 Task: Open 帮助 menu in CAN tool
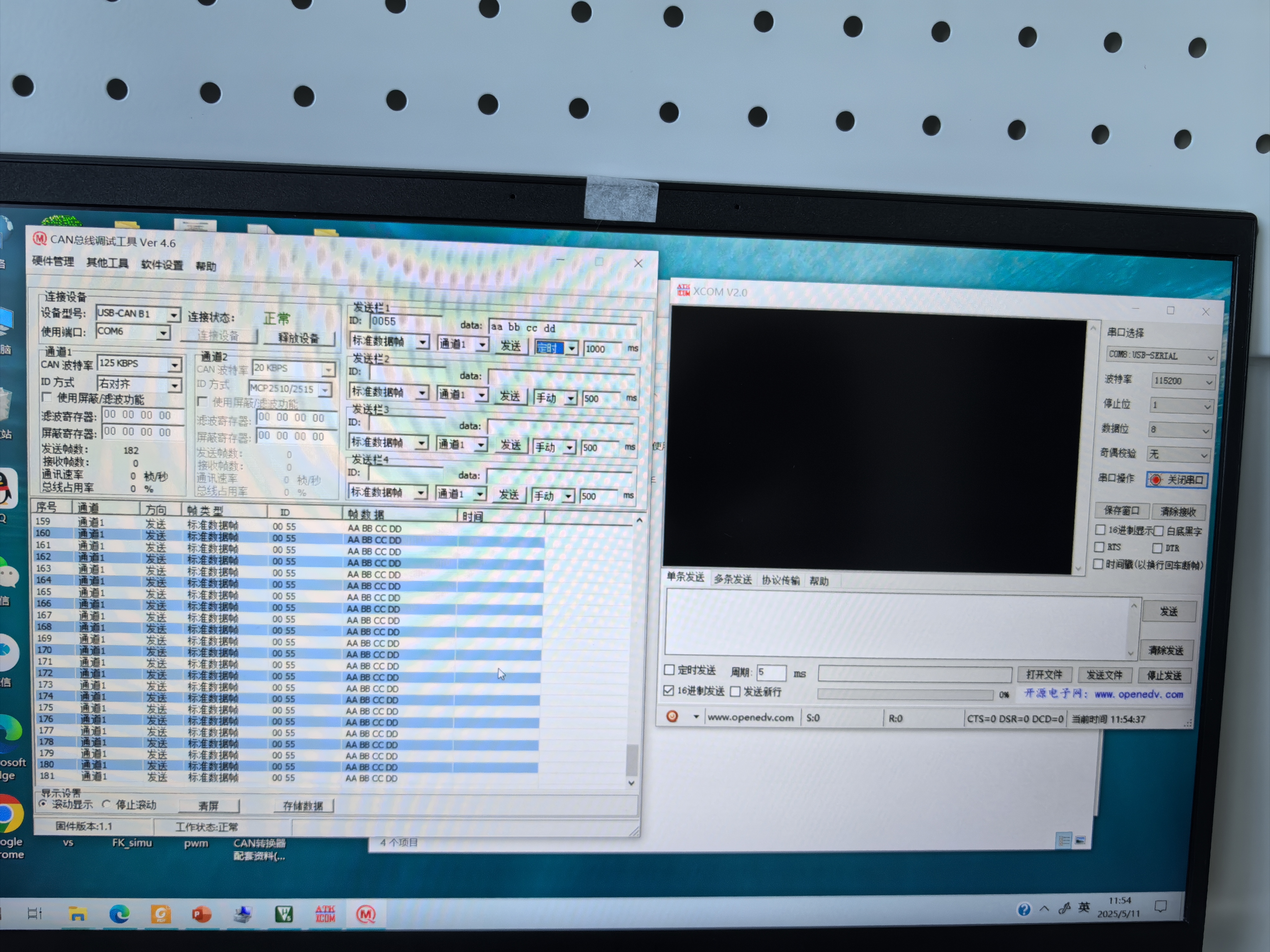point(206,266)
